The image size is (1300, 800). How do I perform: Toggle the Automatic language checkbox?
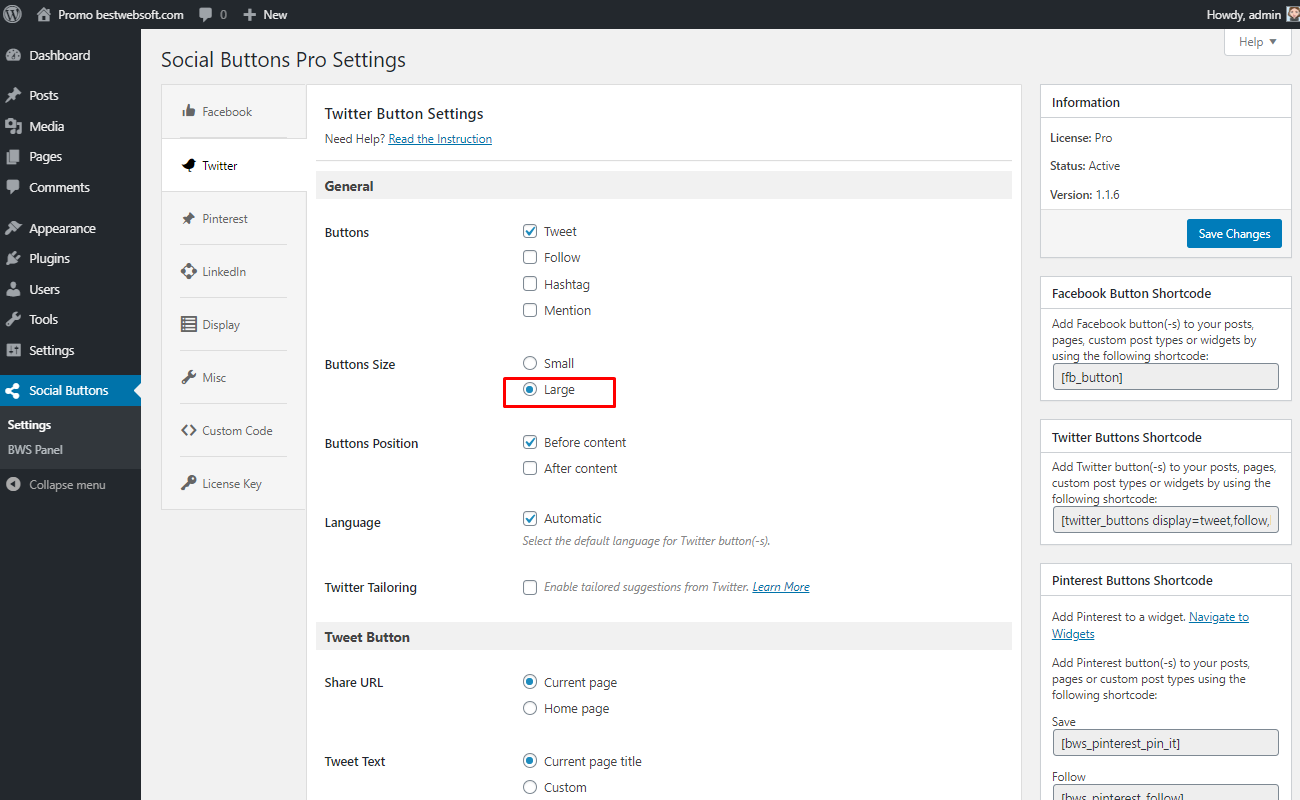(530, 518)
